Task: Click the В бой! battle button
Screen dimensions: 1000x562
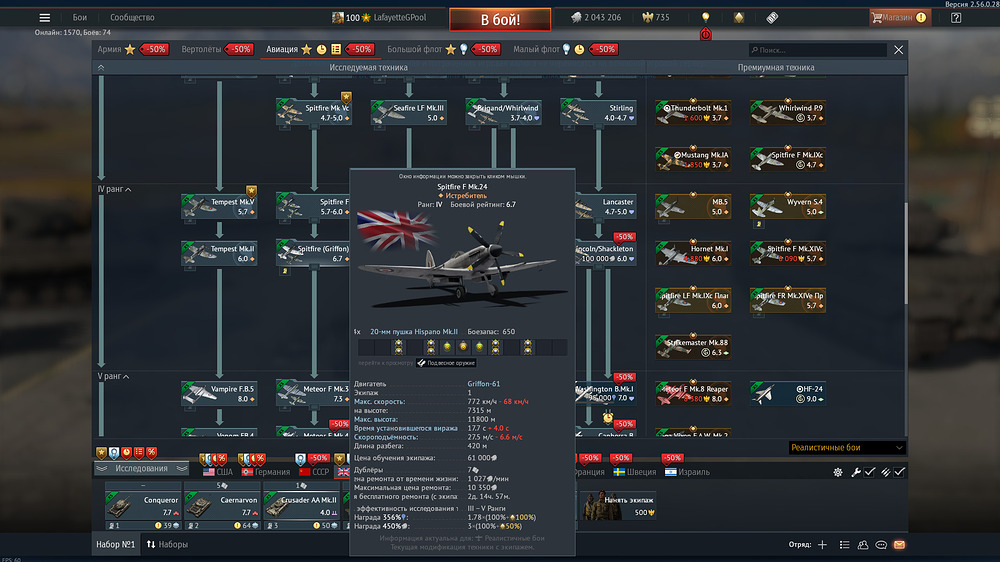Action: pos(500,20)
